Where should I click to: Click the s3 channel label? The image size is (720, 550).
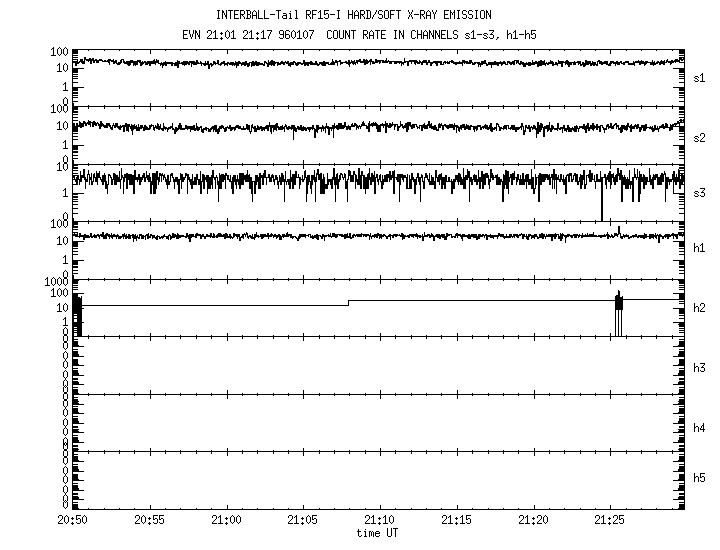click(x=700, y=192)
